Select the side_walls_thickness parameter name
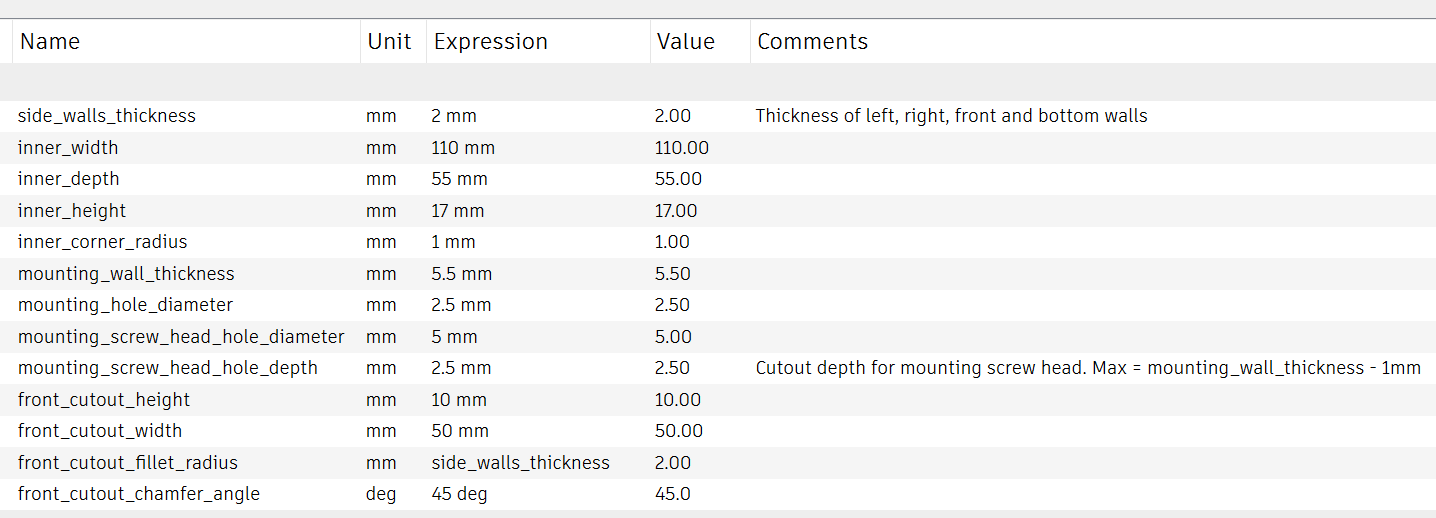This screenshot has height=518, width=1436. click(x=107, y=116)
